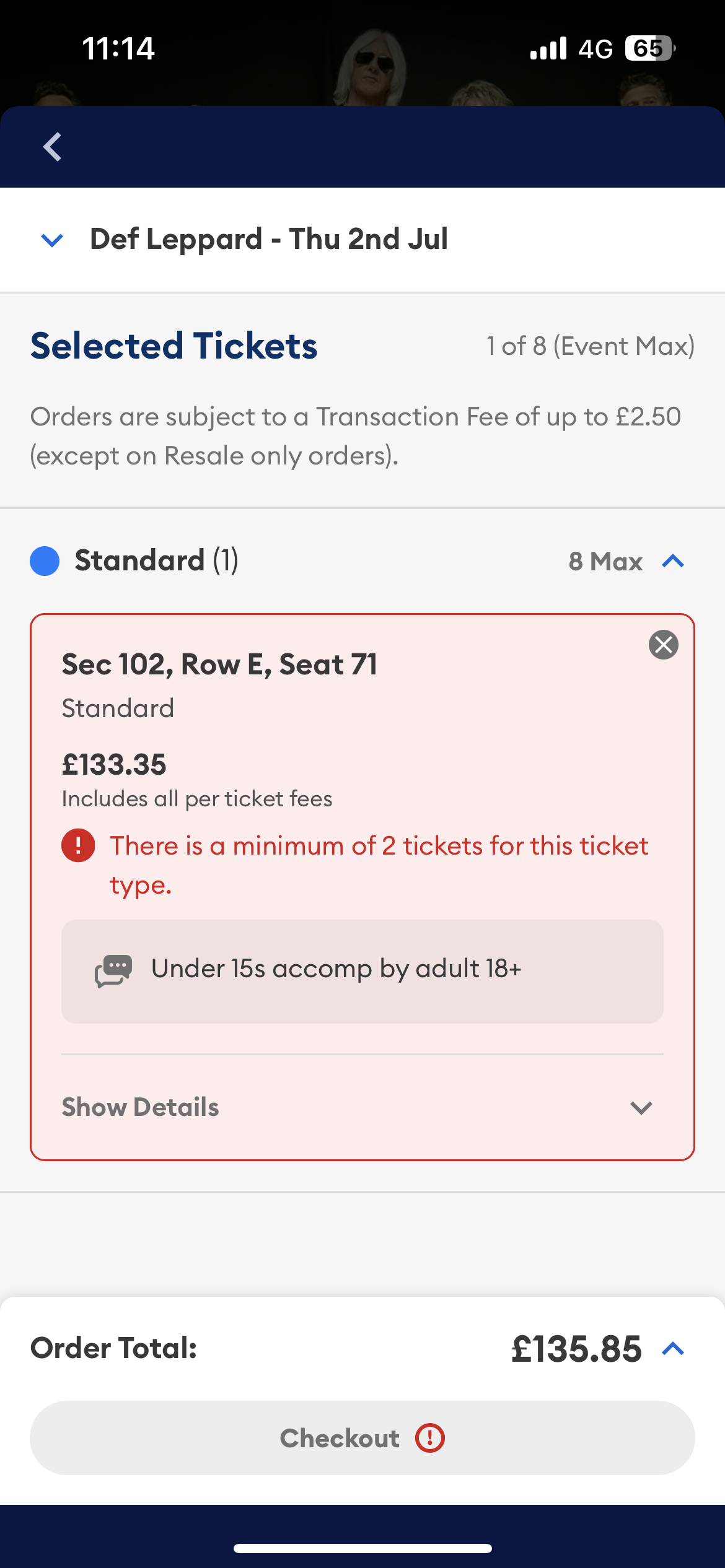Tap the red minimum tickets warning icon
The width and height of the screenshot is (725, 1568).
(78, 845)
